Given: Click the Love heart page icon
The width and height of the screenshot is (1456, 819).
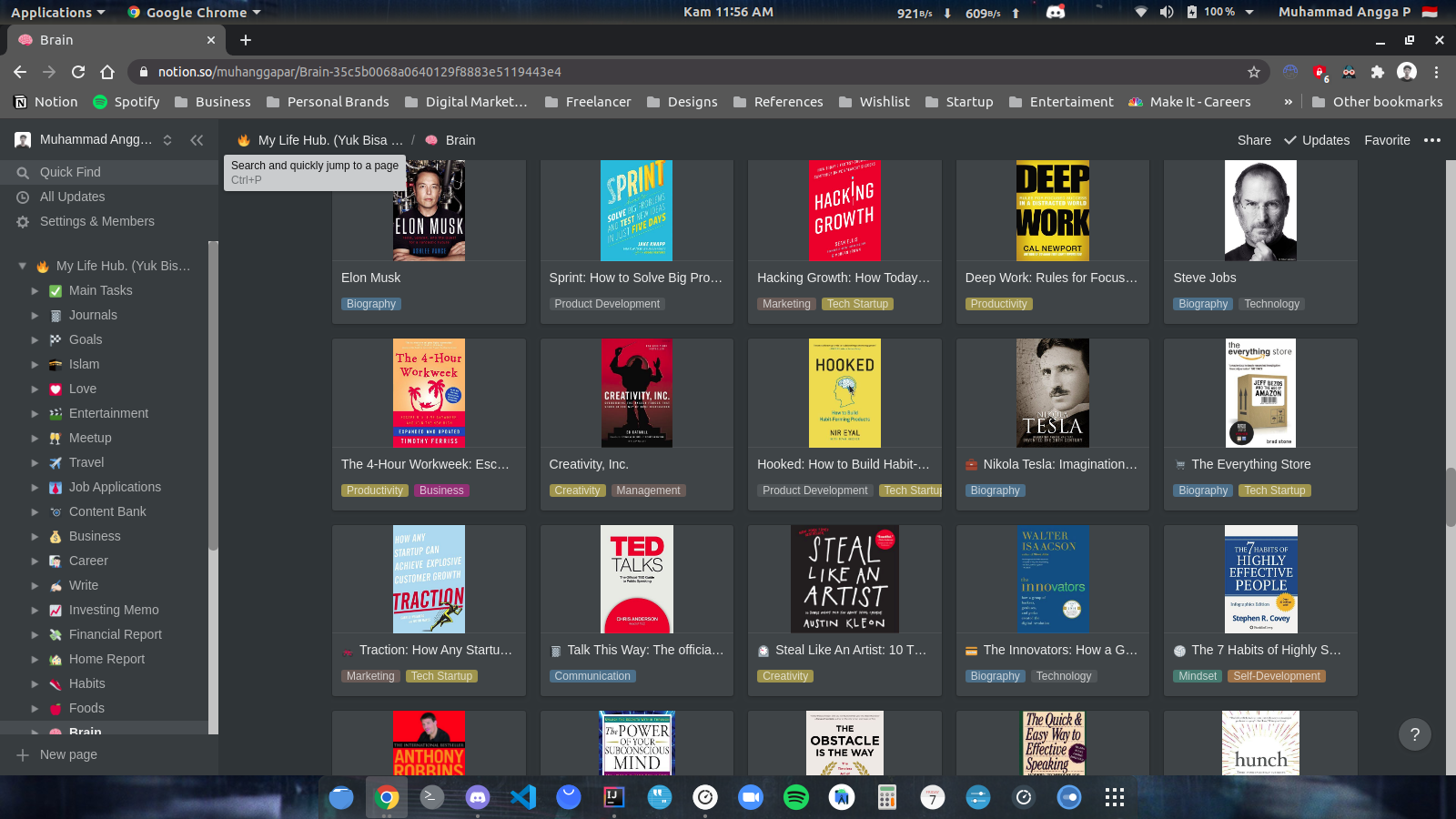Looking at the screenshot, I should click(56, 389).
